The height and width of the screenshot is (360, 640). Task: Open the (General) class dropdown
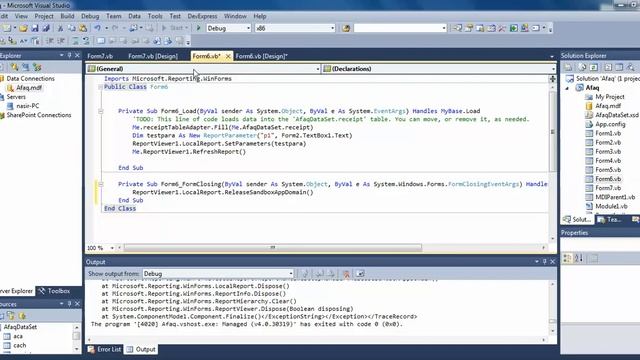(x=318, y=69)
